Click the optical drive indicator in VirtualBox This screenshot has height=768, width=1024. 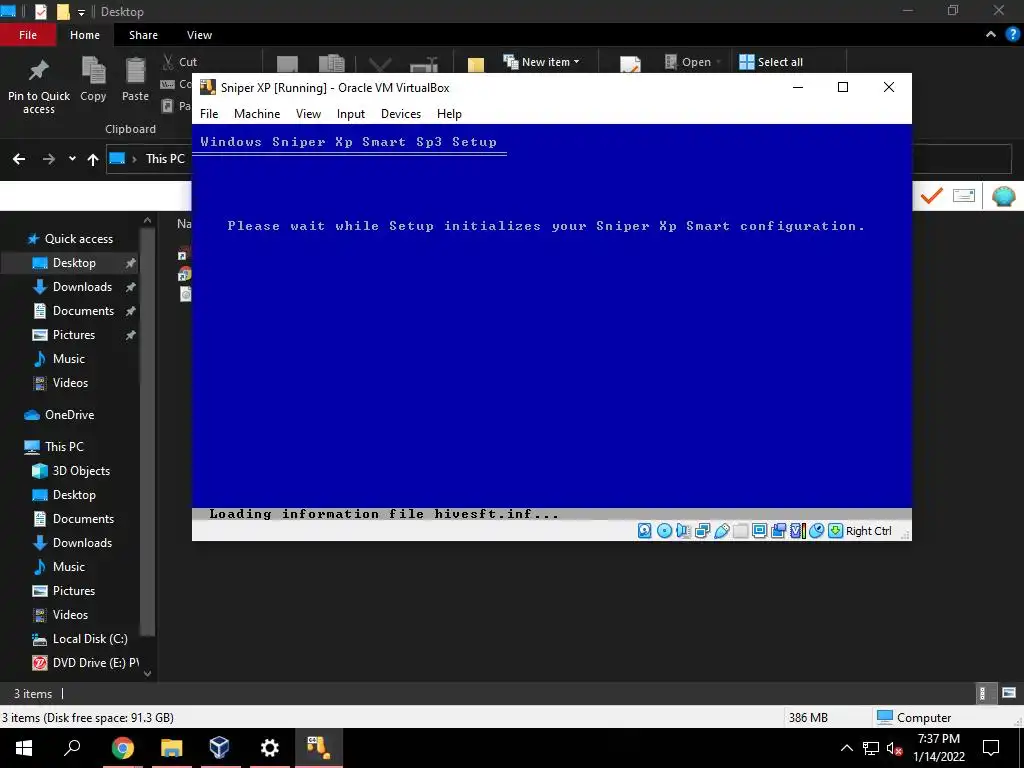tap(664, 531)
